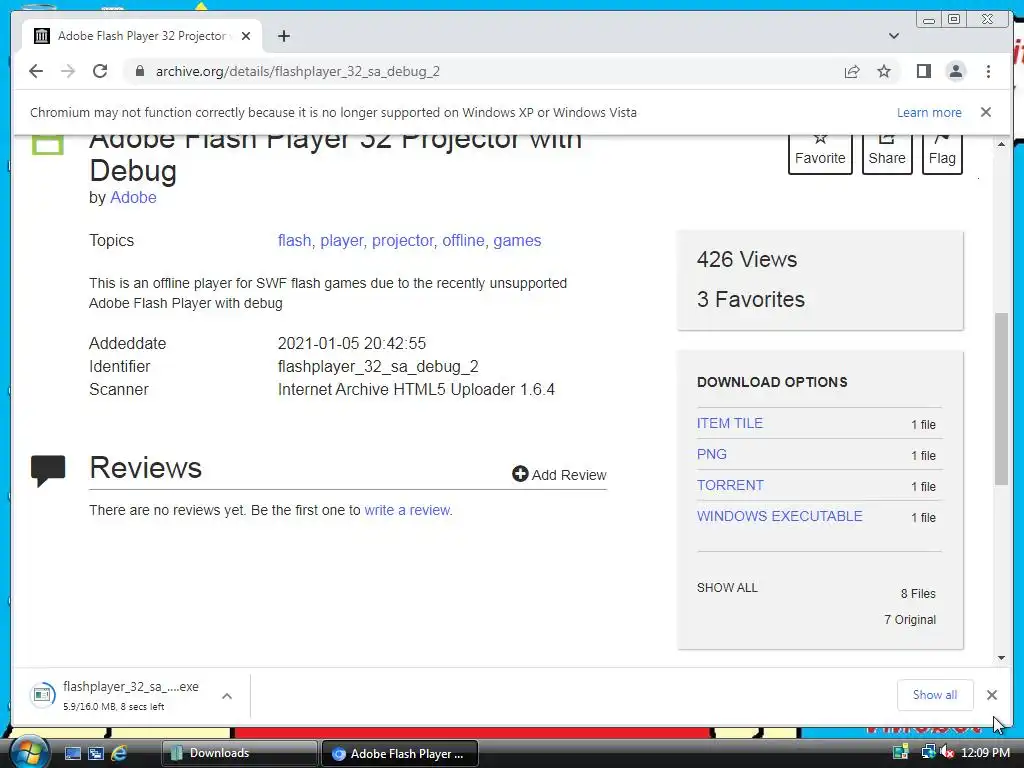Dismiss the unsupported Windows warning bar
Screen dimensions: 1024x768
(x=986, y=112)
